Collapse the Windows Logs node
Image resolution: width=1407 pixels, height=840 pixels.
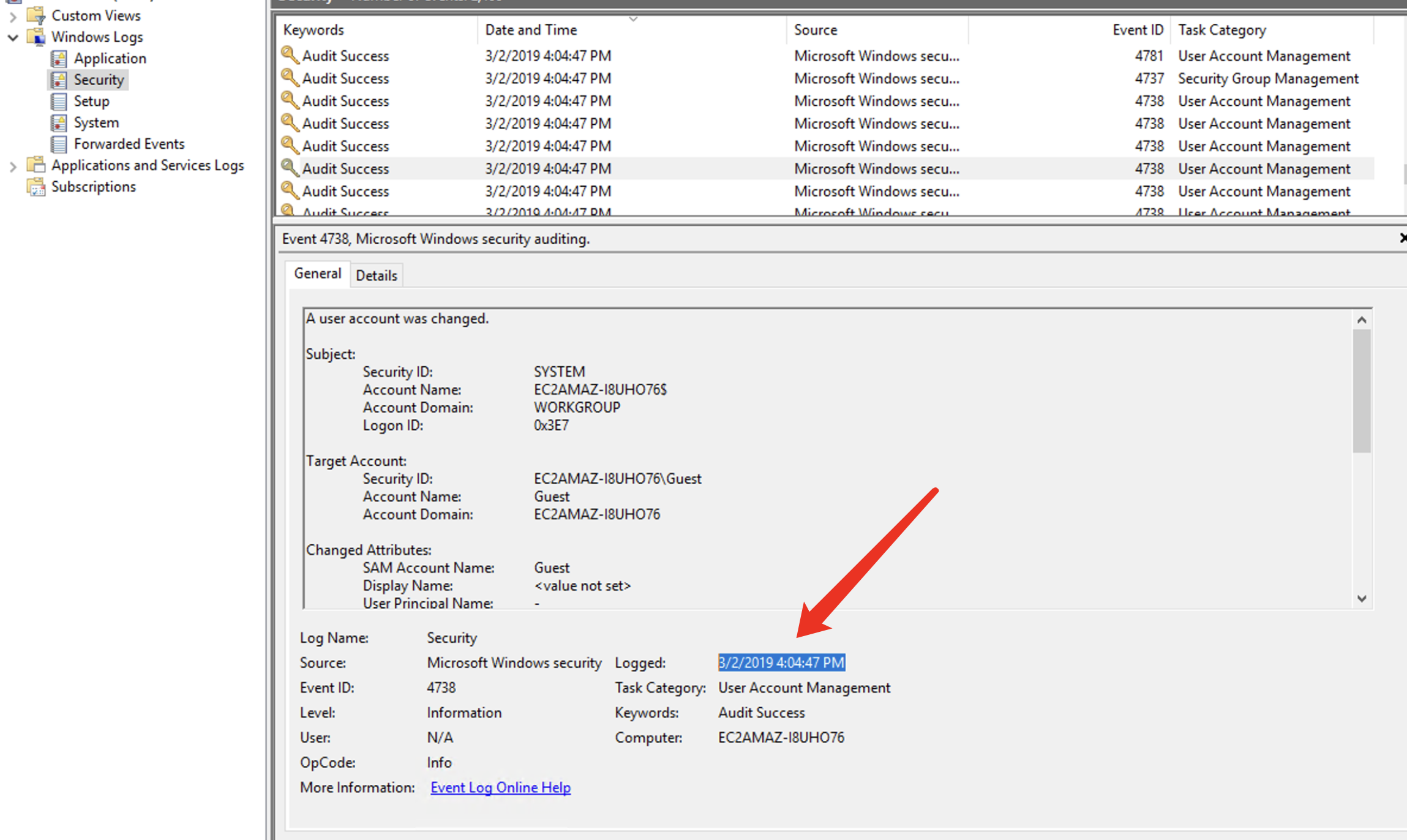click(x=13, y=37)
